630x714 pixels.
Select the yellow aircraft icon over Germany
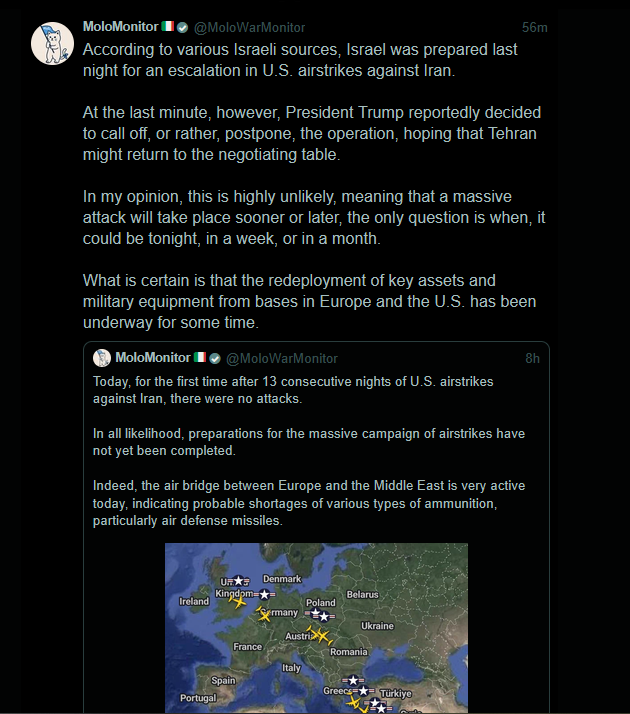[x=263, y=615]
